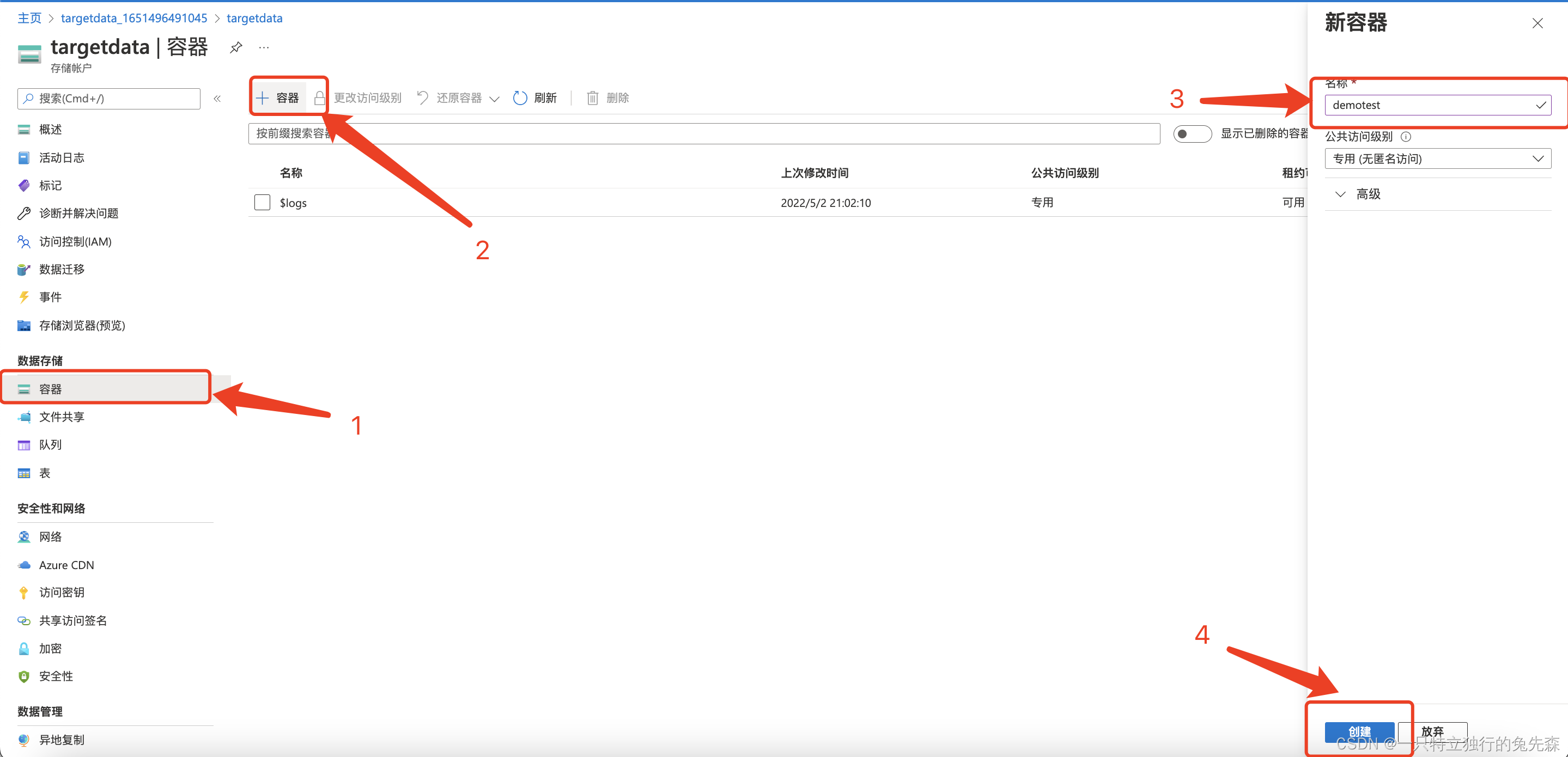Screen dimensions: 1568x757
Task: Select the $logs container checkbox
Action: pos(263,203)
